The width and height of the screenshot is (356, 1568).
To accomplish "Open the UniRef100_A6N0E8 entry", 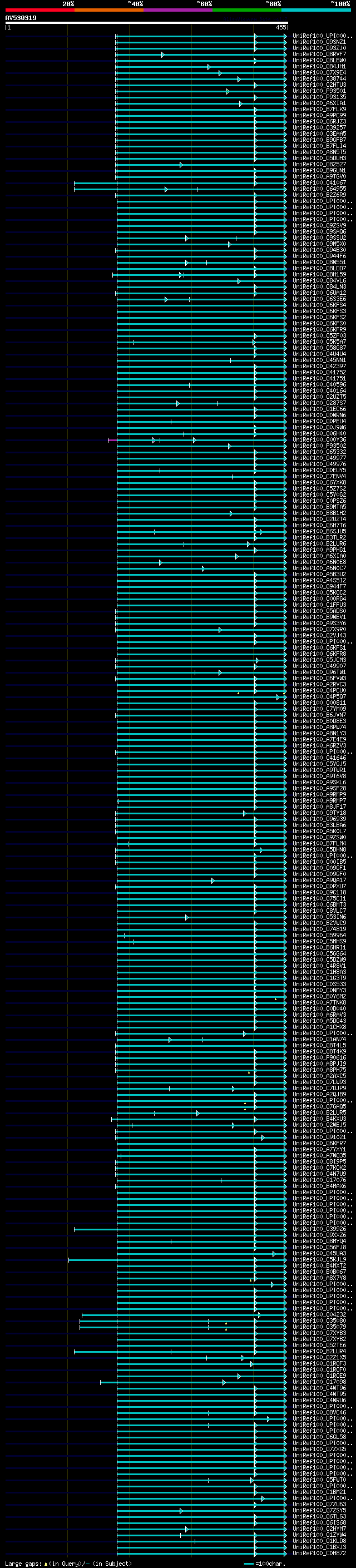I will pos(319,562).
